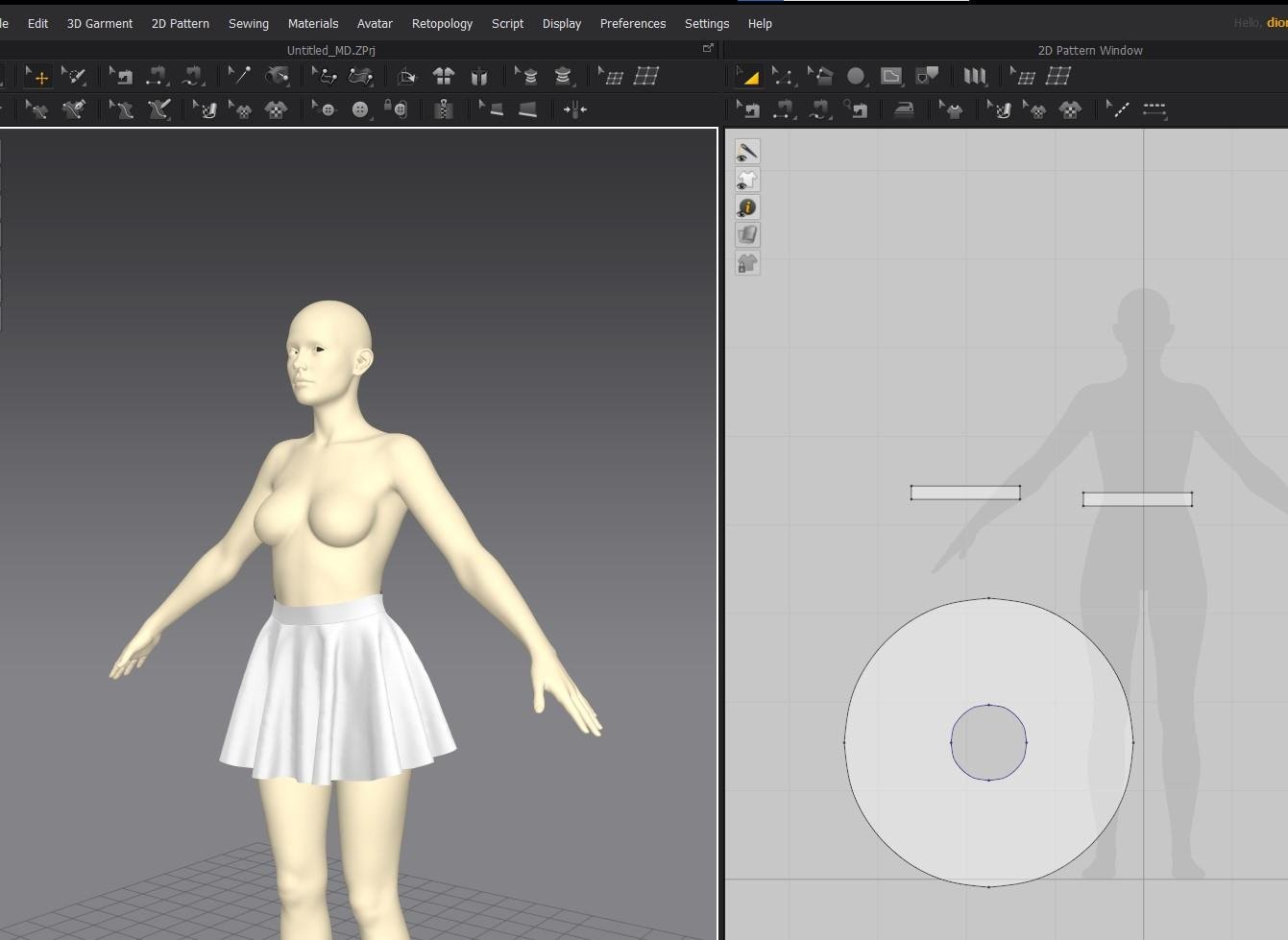1288x940 pixels.
Task: Toggle pattern visibility with shirt eye icon
Action: pos(747,180)
